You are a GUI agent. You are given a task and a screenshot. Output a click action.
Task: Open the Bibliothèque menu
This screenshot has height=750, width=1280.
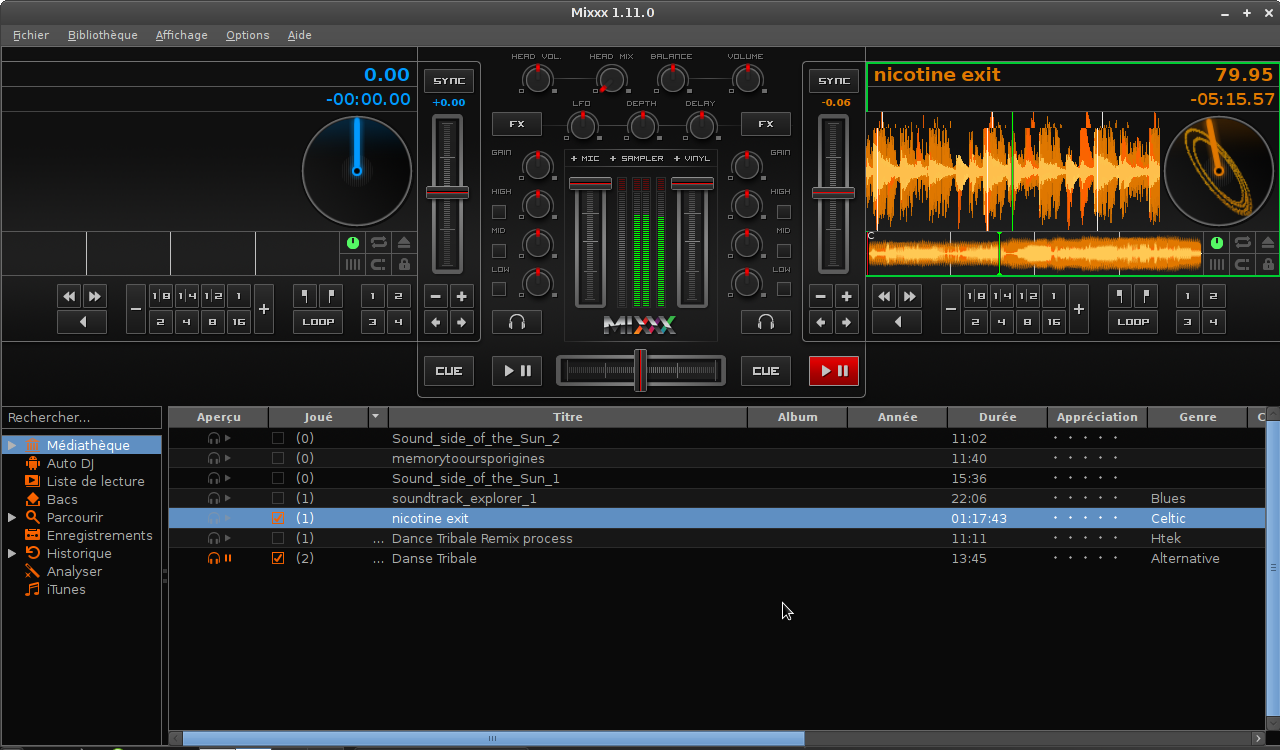click(x=102, y=35)
